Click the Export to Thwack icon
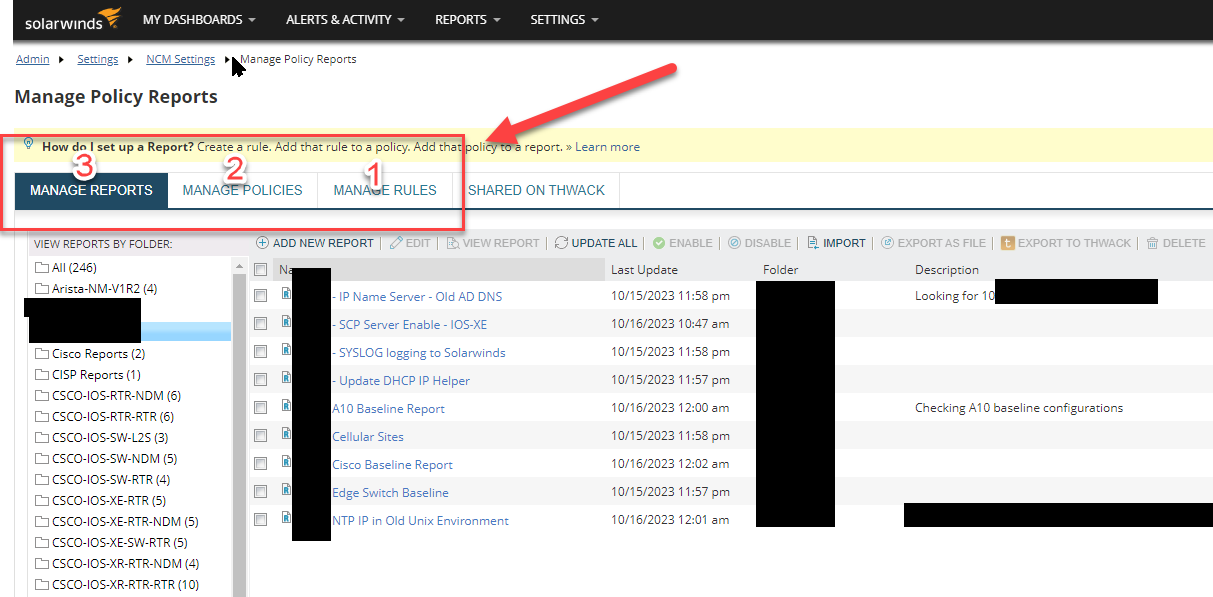 1008,243
